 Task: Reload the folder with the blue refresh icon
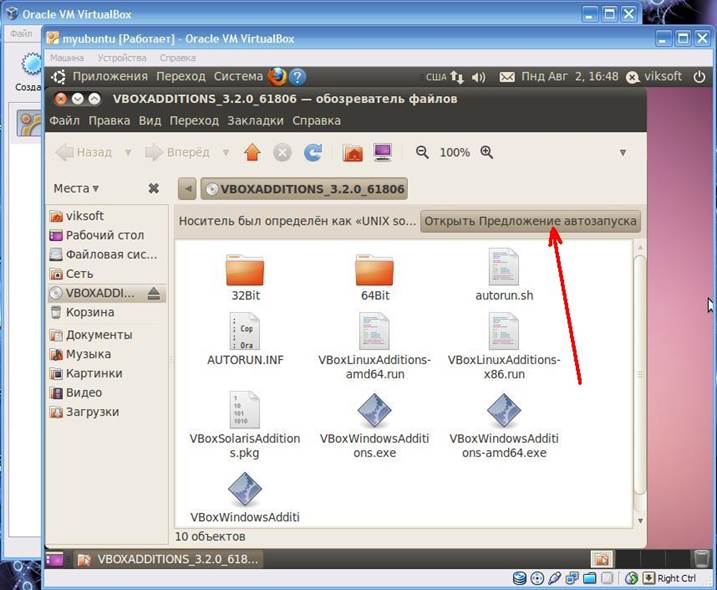(313, 152)
